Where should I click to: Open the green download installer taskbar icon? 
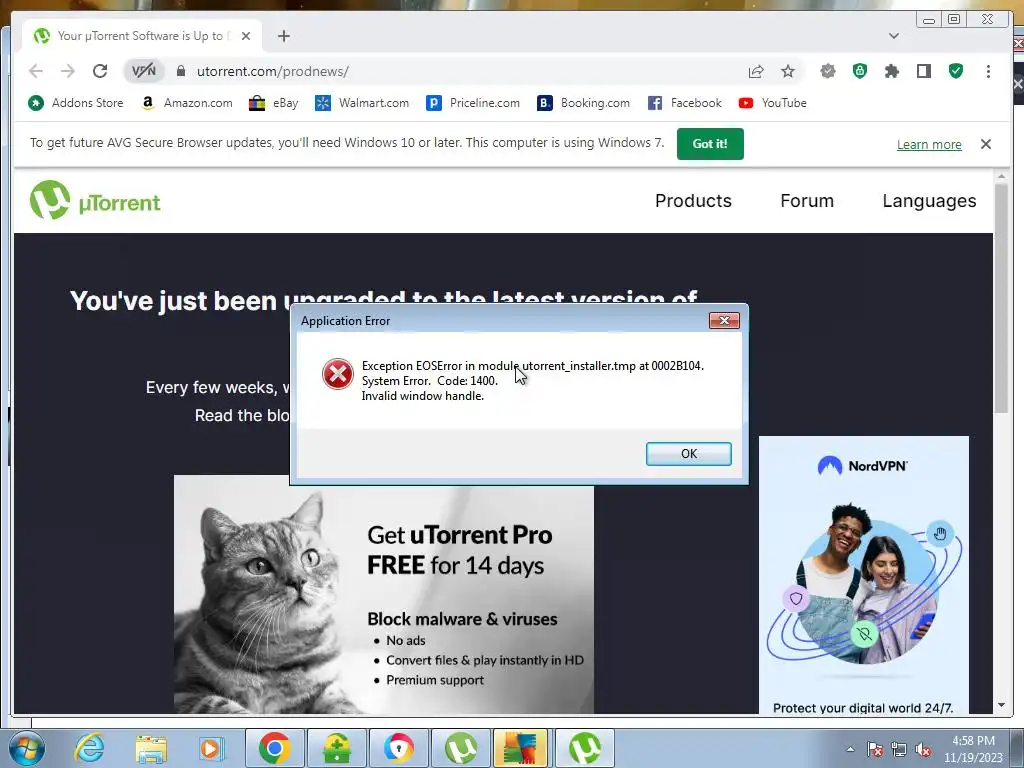pos(336,748)
